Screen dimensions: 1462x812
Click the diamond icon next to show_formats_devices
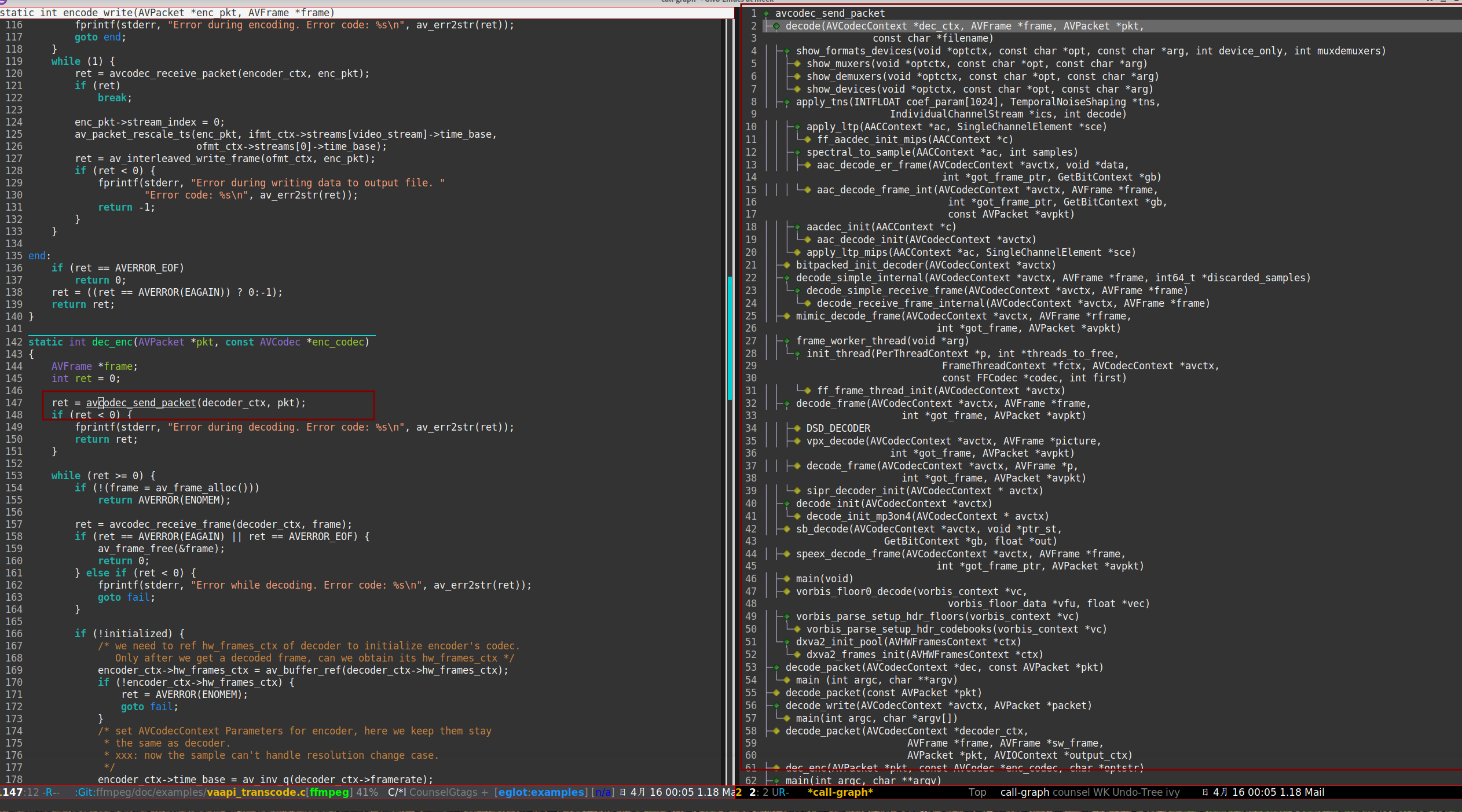(x=786, y=51)
